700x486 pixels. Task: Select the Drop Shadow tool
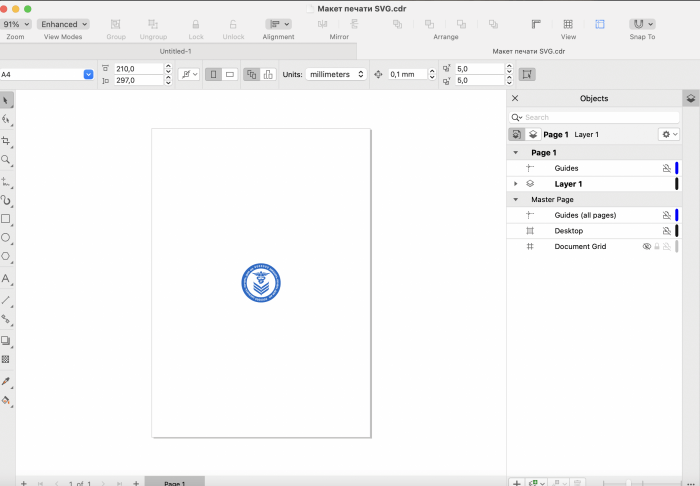click(x=6, y=341)
